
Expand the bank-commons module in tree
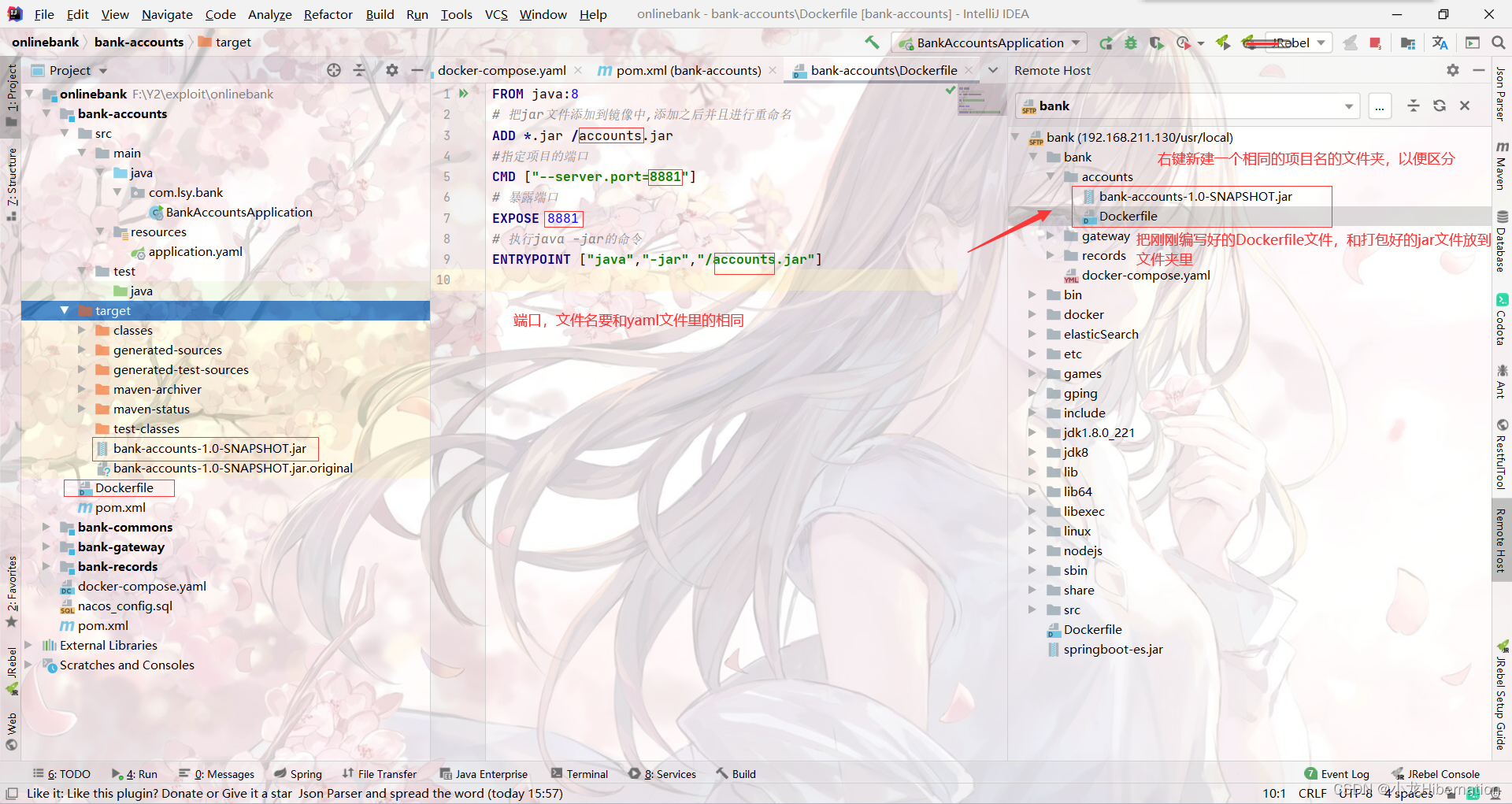click(x=46, y=527)
